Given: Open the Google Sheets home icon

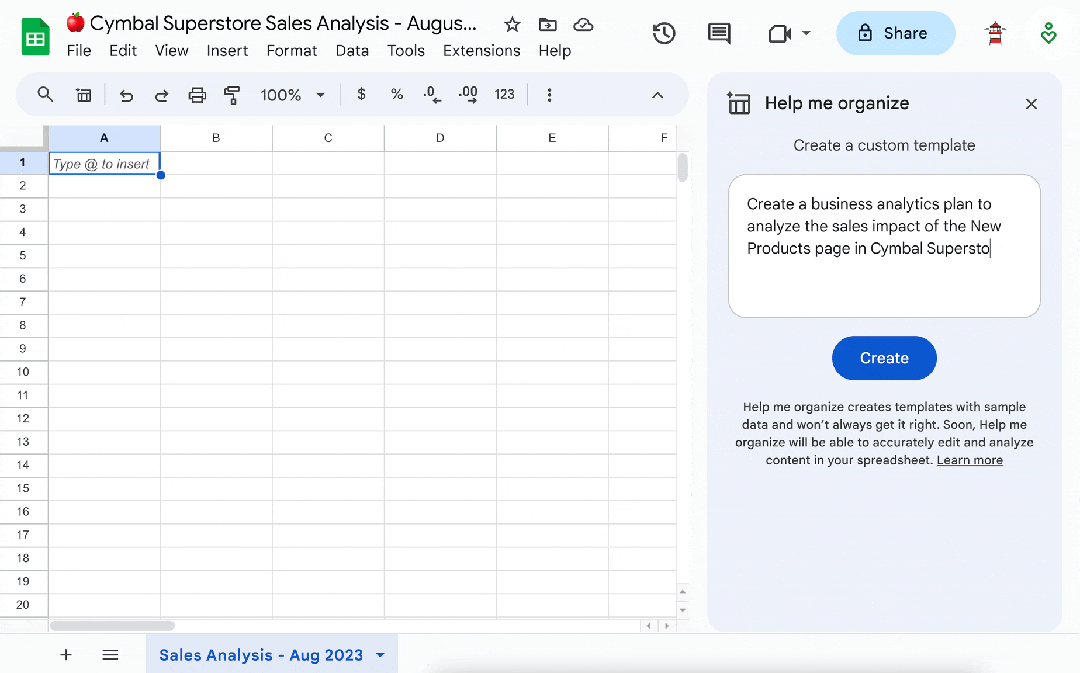Looking at the screenshot, I should coord(35,37).
